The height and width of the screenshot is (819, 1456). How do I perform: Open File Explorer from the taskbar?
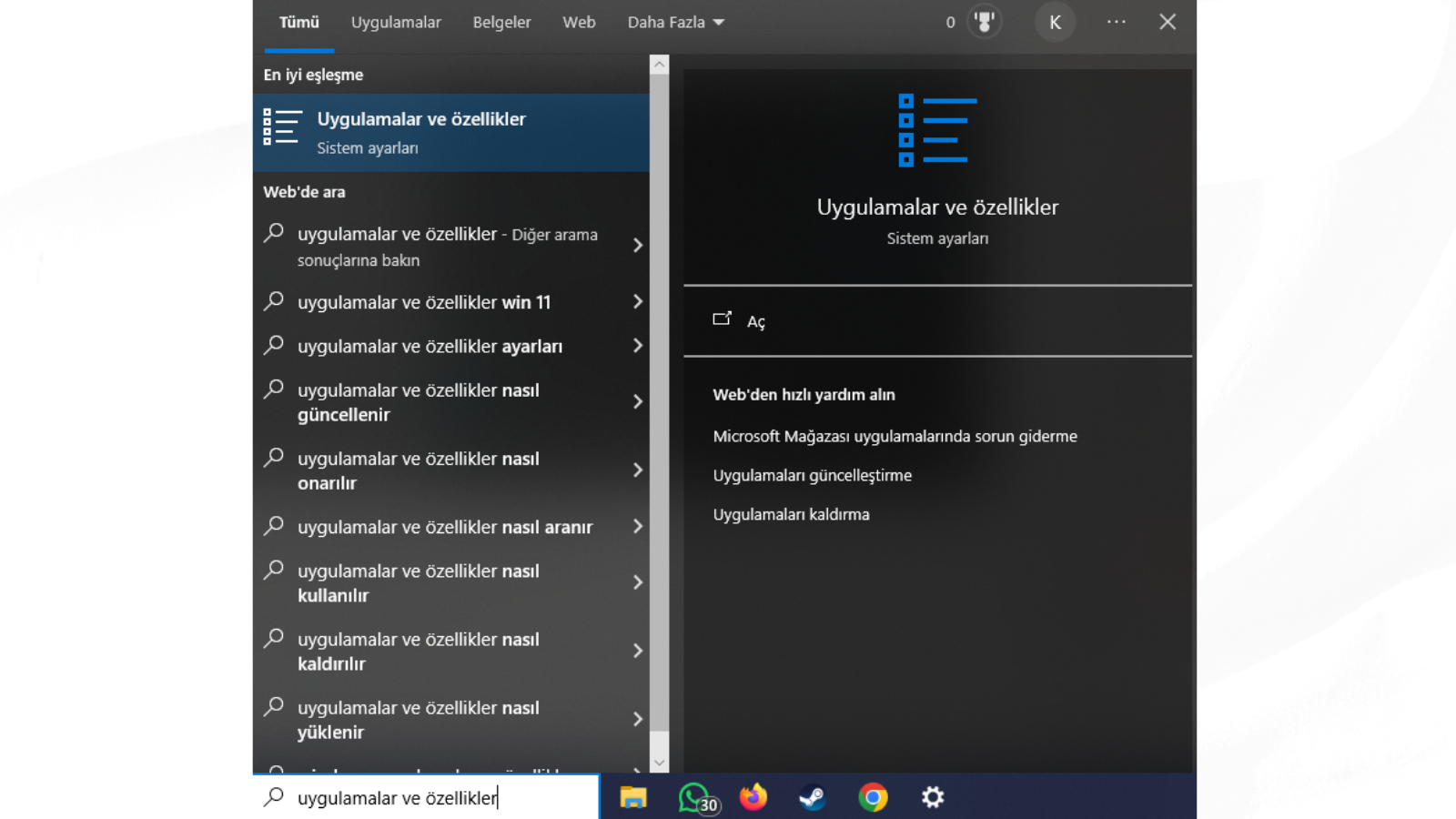coord(633,798)
